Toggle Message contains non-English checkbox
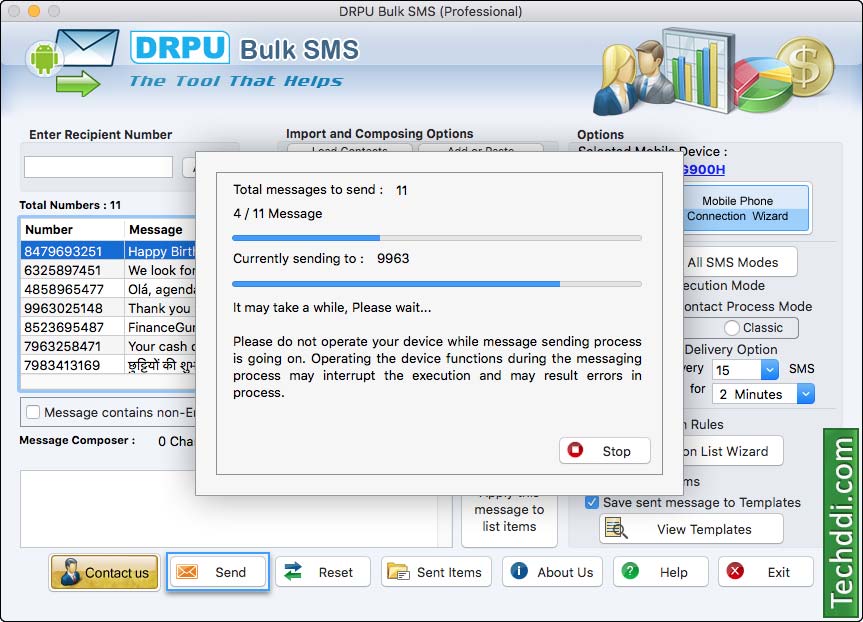The width and height of the screenshot is (863, 622). 33,412
